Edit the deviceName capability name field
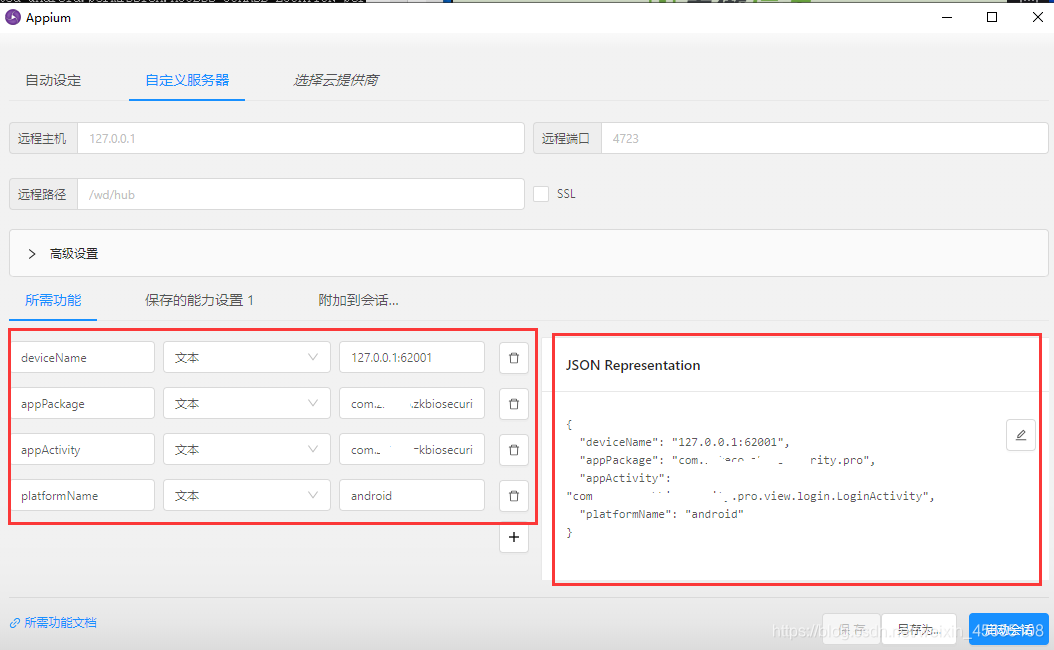The image size is (1054, 650). [83, 358]
